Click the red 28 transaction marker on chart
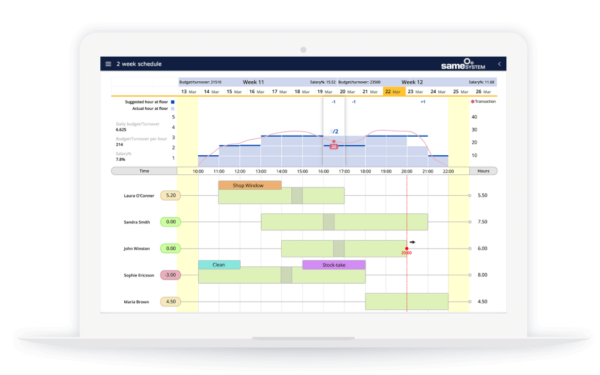The height and width of the screenshot is (375, 600). click(x=334, y=147)
